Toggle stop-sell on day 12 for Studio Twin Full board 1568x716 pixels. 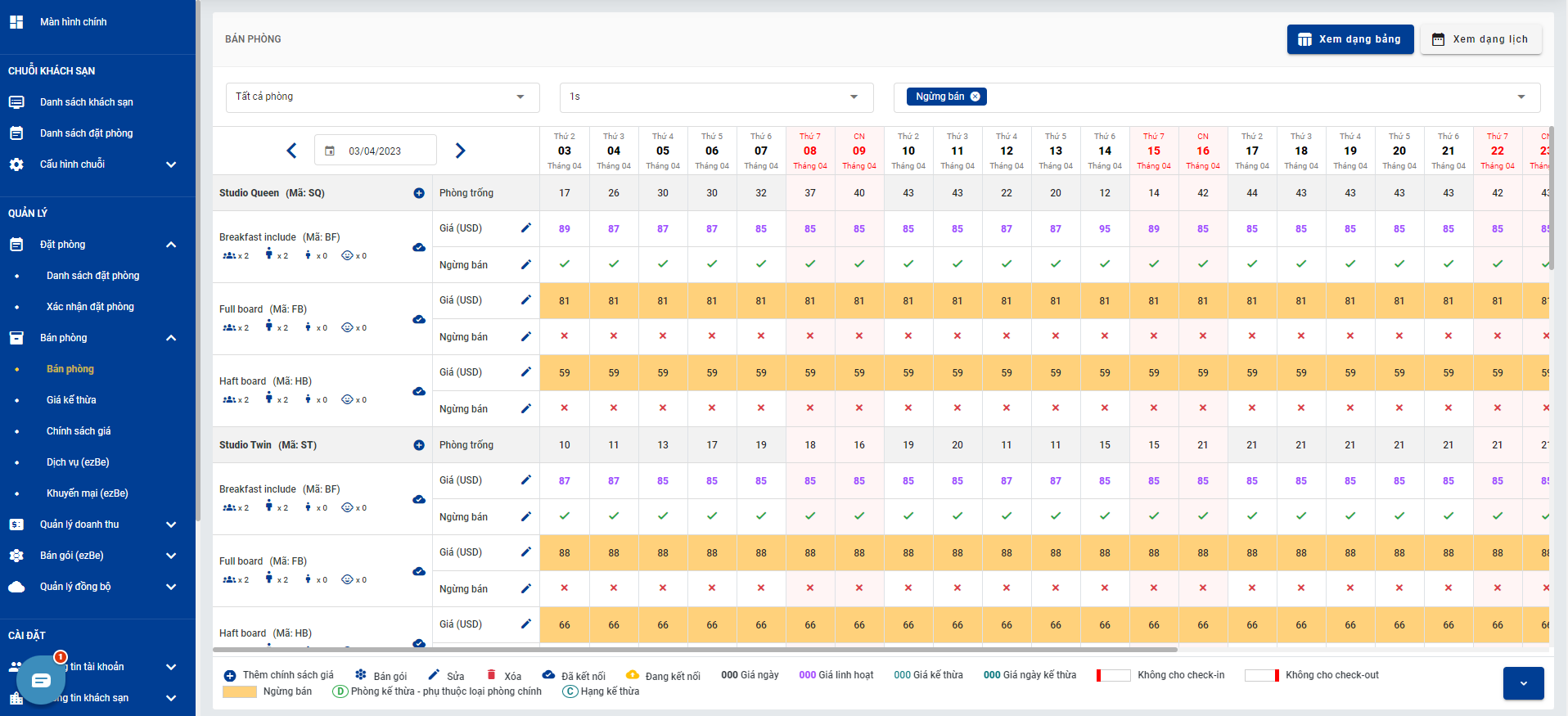[x=1007, y=588]
